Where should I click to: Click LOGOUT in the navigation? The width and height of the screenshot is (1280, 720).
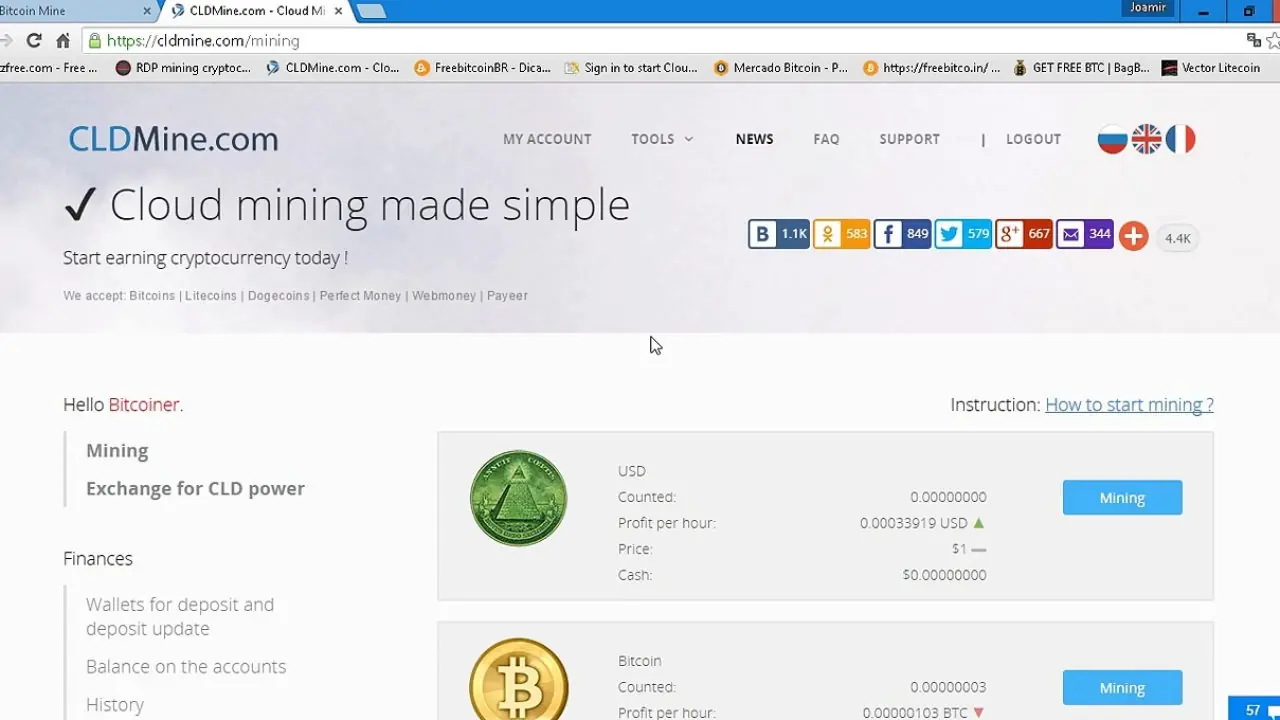coord(1033,139)
